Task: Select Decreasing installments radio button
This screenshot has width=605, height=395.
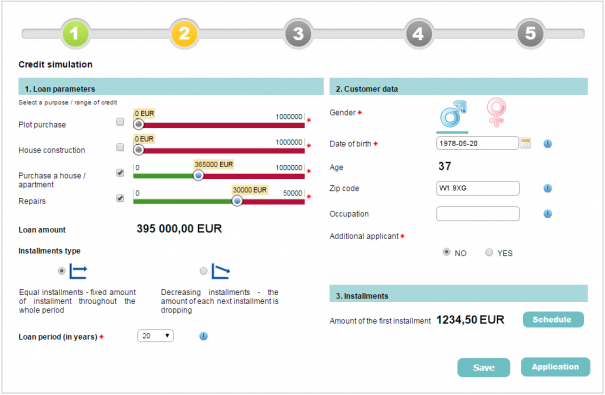Action: (203, 271)
